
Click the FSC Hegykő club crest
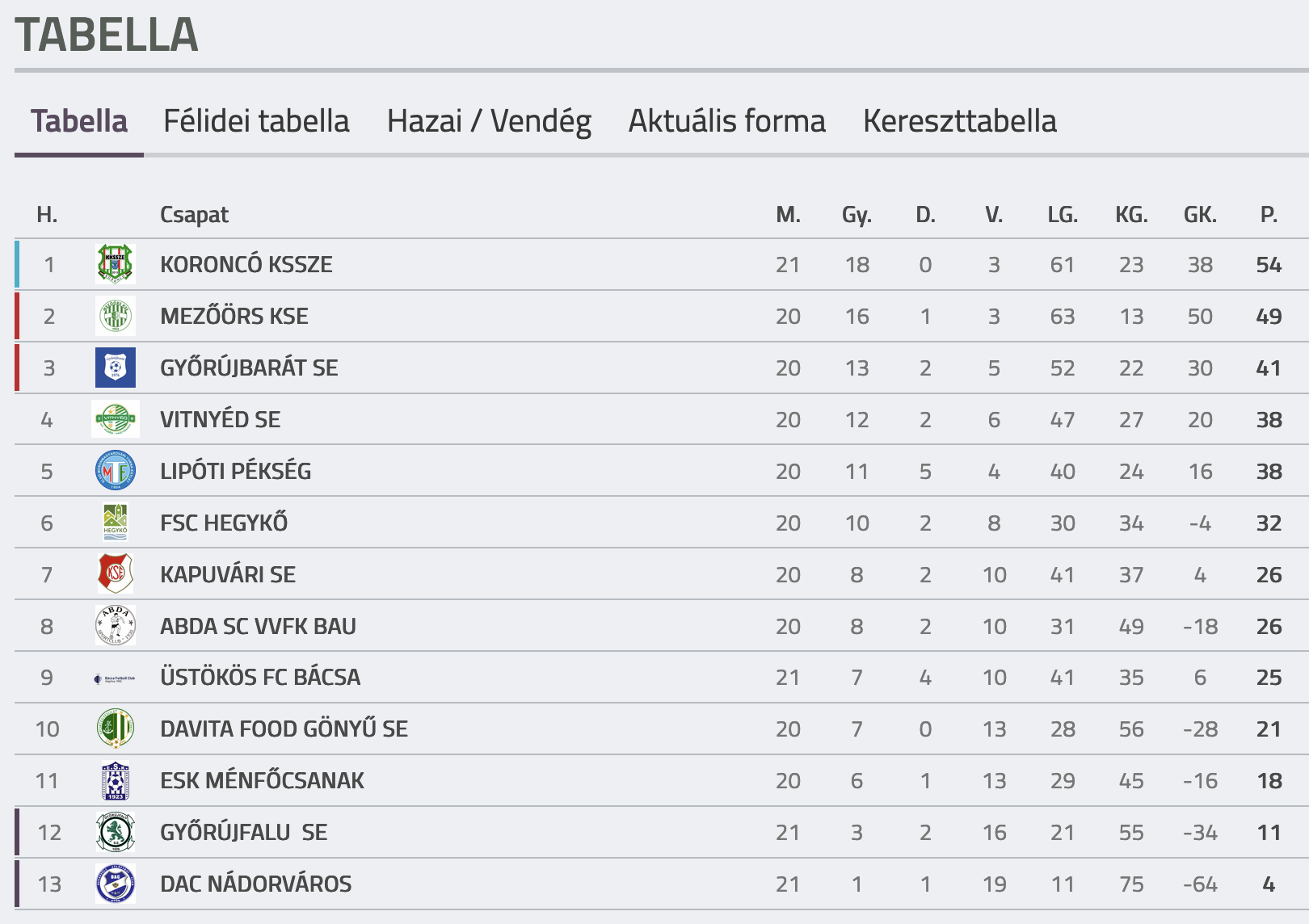click(115, 523)
